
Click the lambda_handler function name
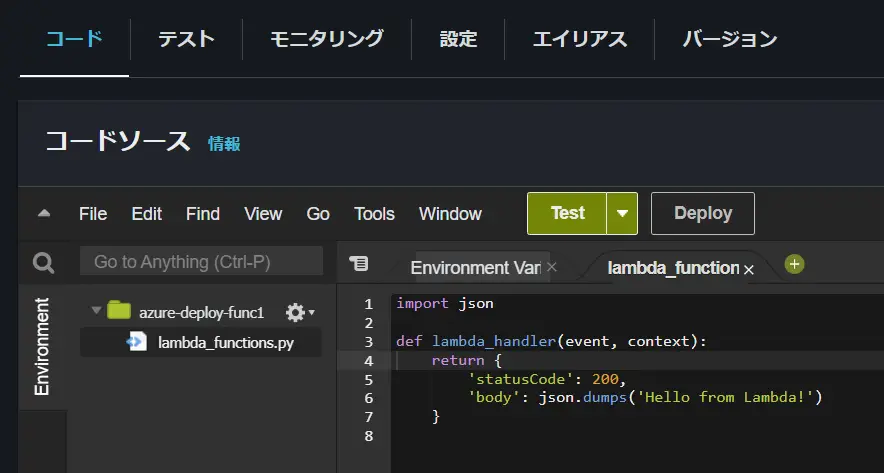pyautogui.click(x=494, y=341)
